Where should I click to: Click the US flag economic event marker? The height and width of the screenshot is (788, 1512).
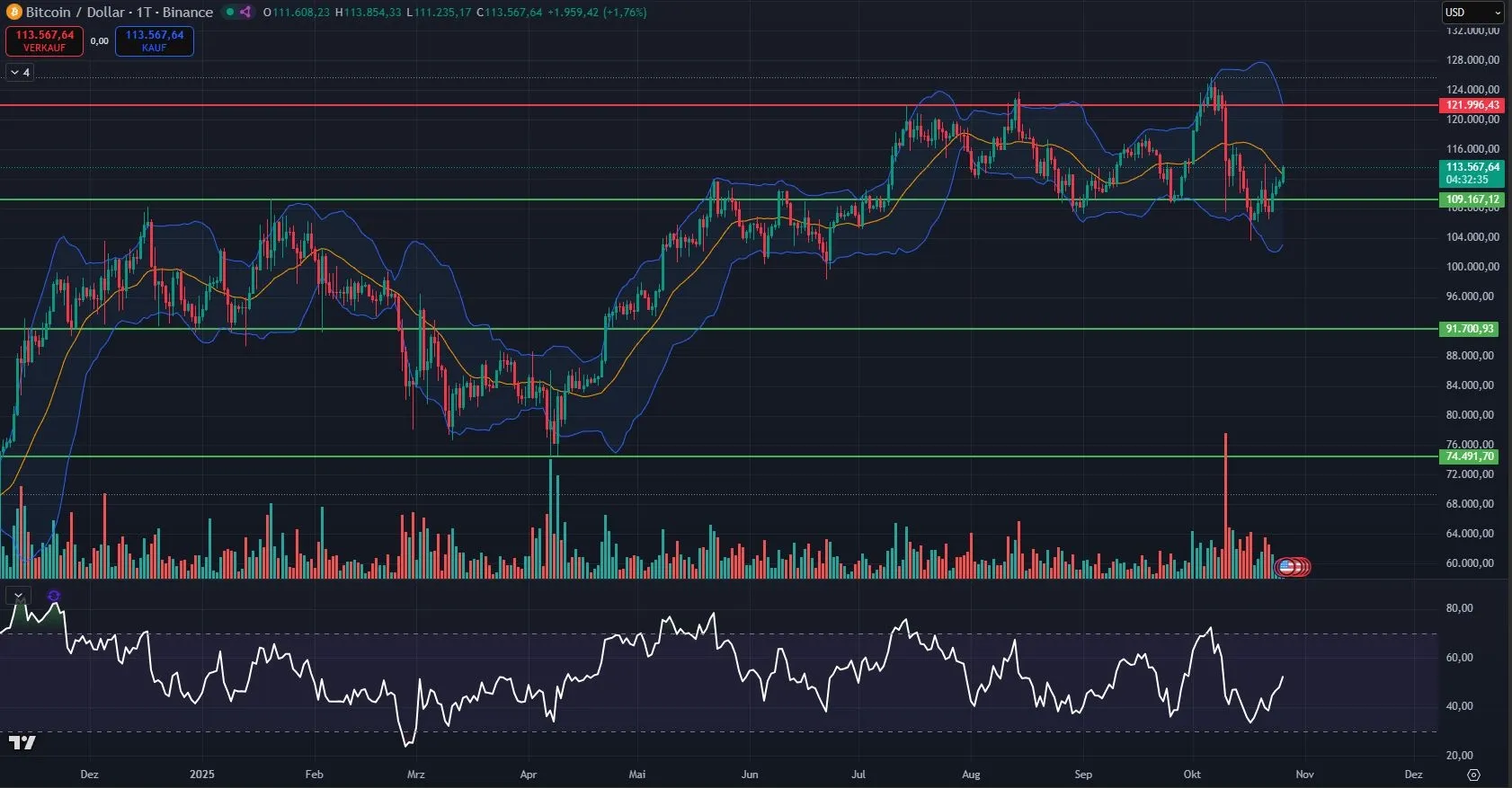(1286, 567)
